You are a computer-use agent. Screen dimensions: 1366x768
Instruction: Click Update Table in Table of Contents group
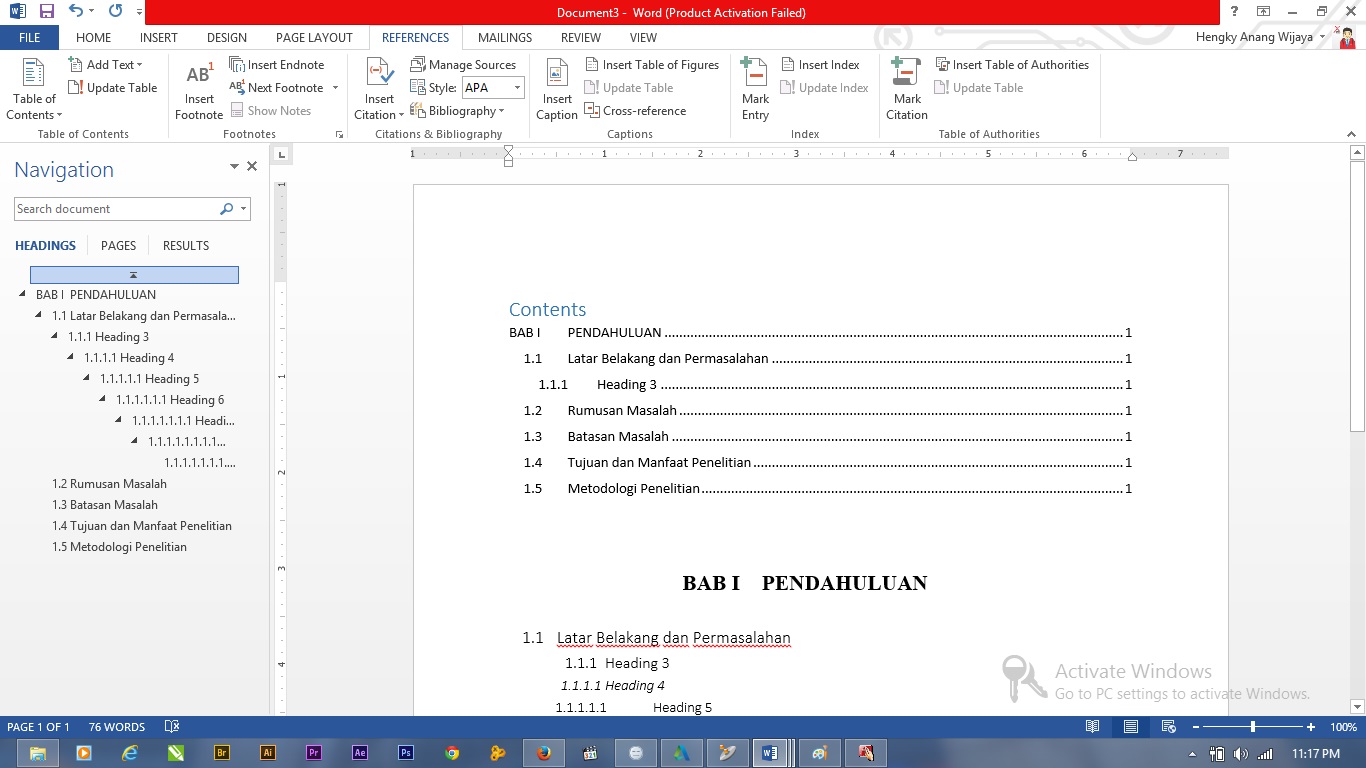tap(113, 87)
